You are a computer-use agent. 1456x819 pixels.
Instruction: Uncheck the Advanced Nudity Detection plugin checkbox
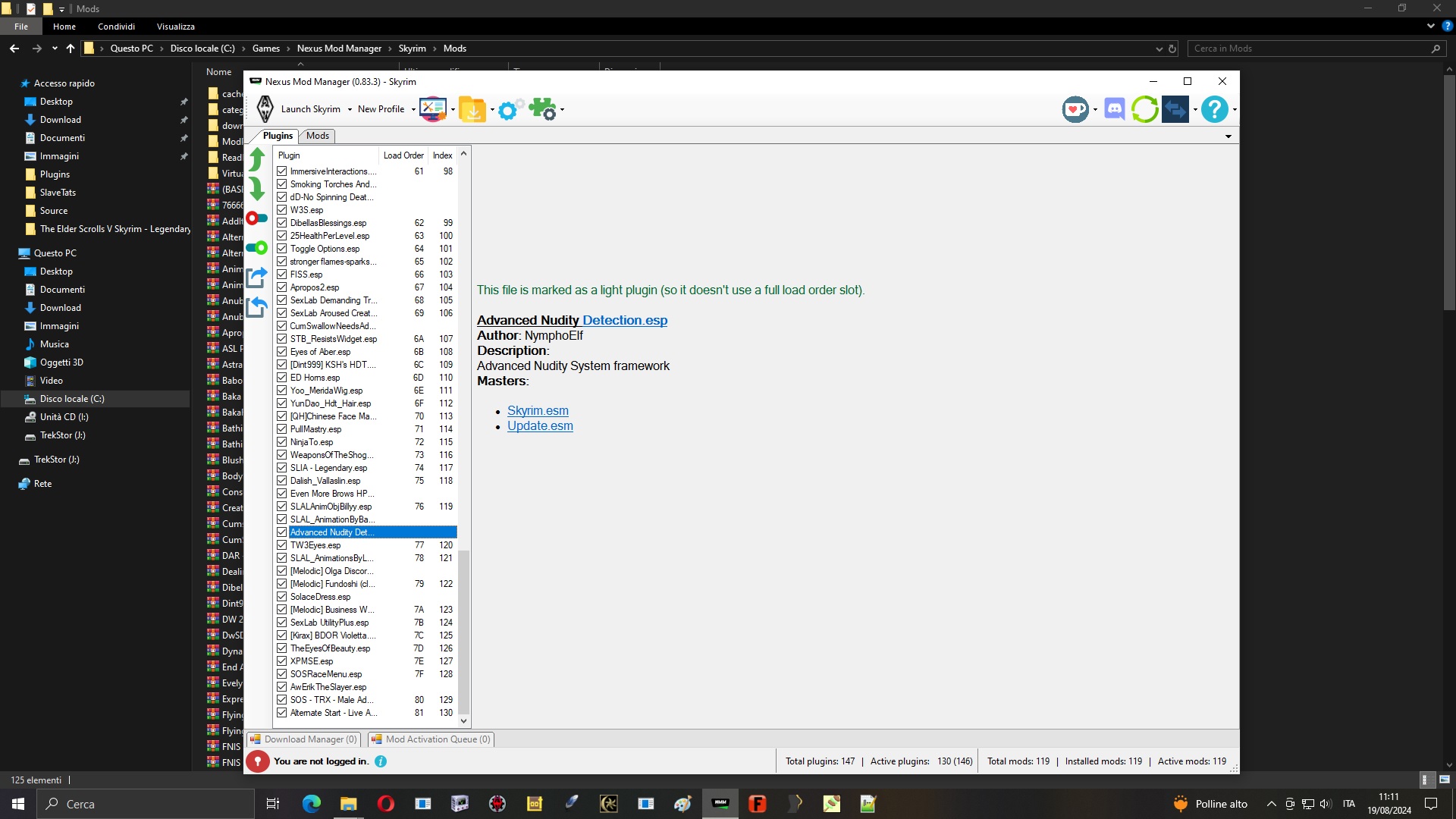tap(282, 532)
